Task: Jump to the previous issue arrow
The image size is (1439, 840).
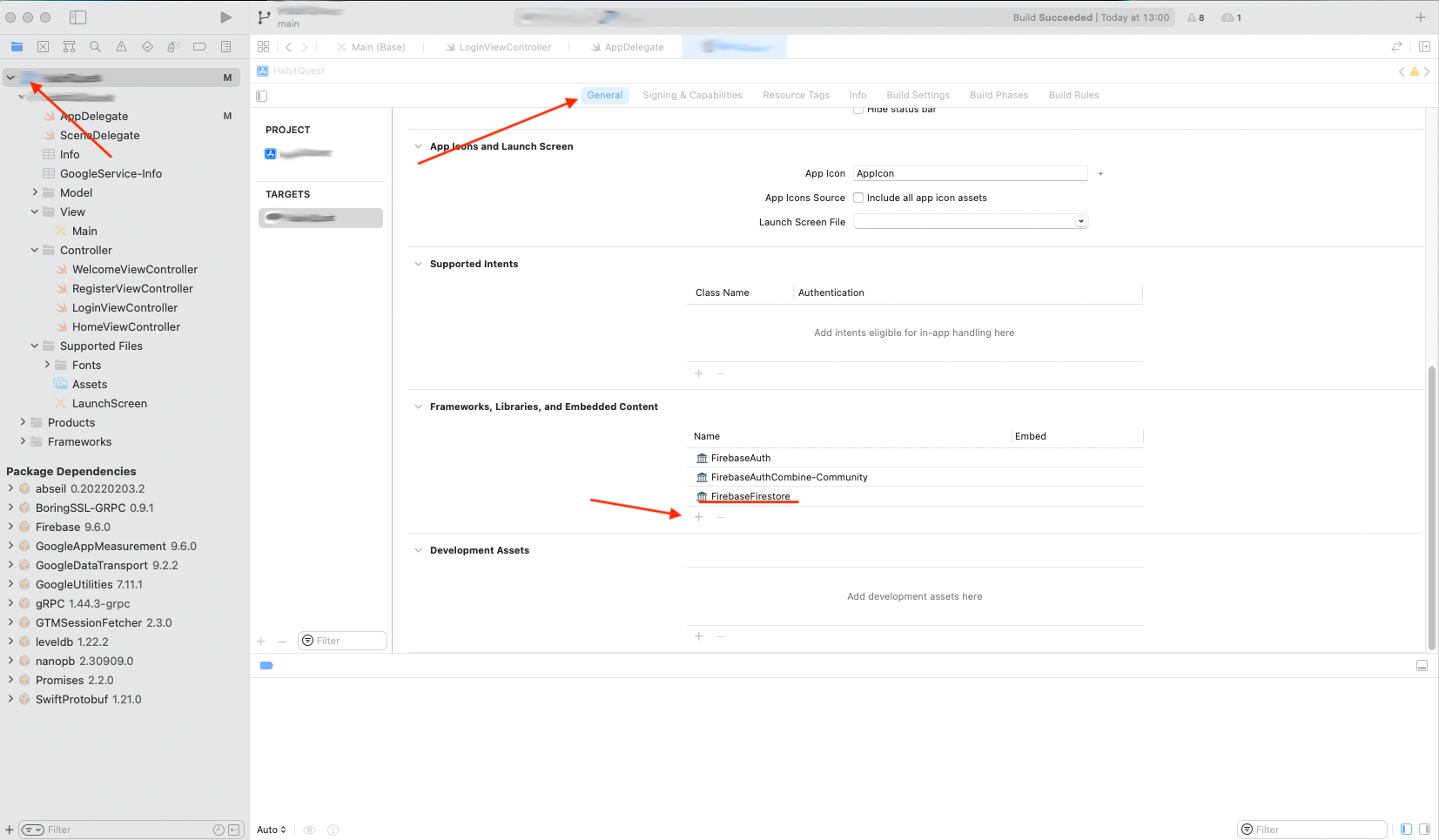Action: pos(1402,71)
